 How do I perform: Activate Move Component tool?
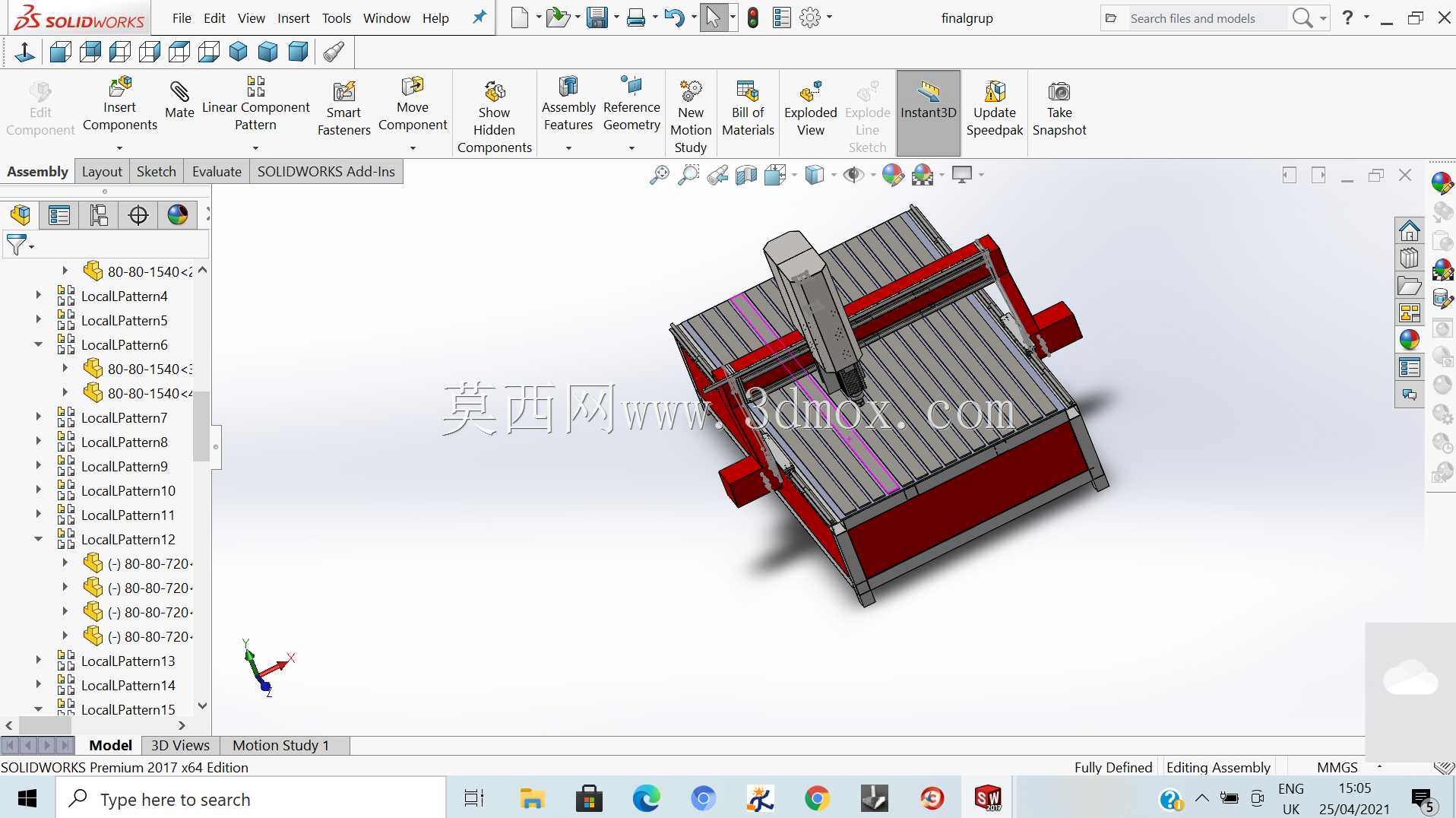tap(413, 105)
